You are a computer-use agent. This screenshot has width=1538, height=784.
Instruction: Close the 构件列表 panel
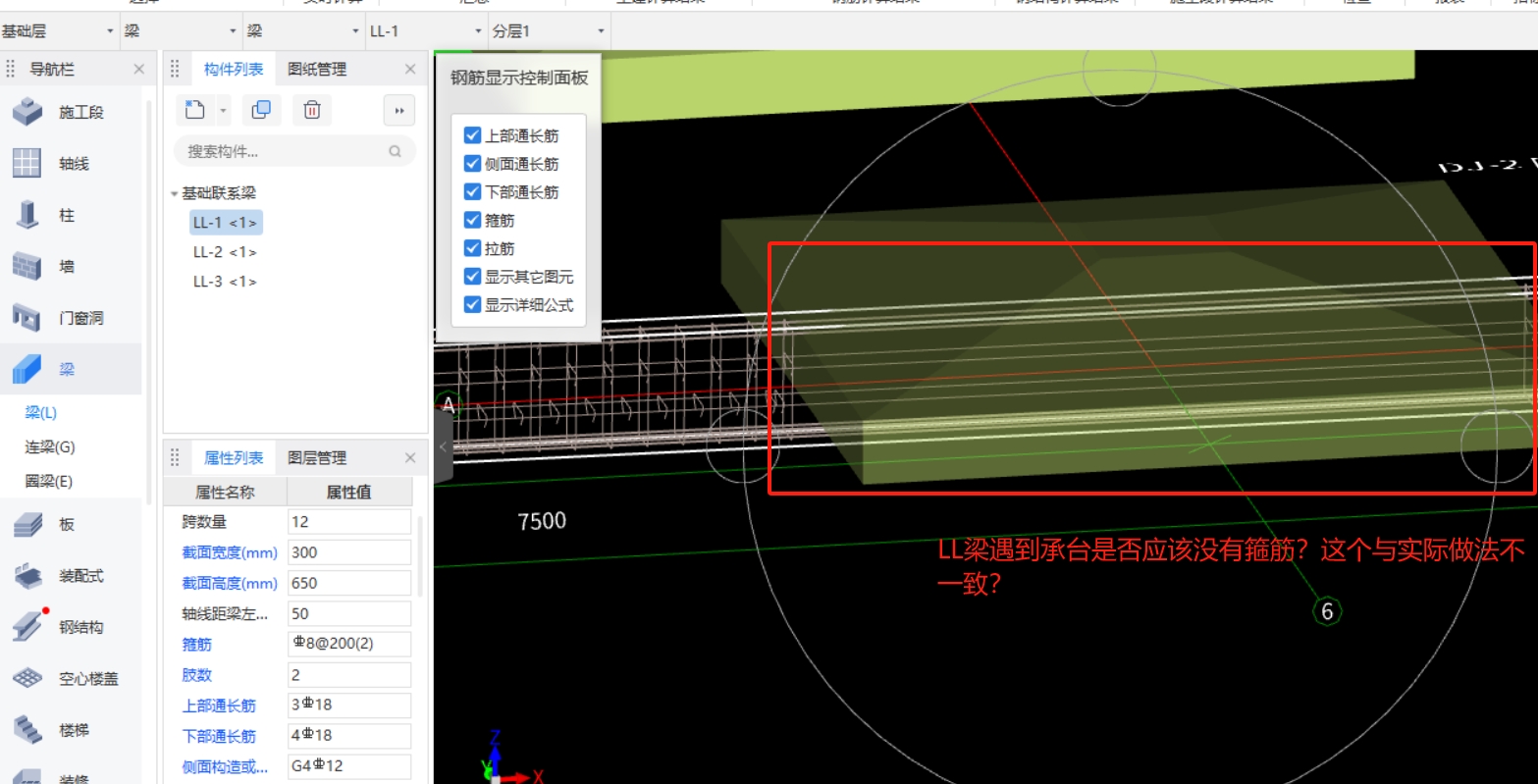click(410, 69)
